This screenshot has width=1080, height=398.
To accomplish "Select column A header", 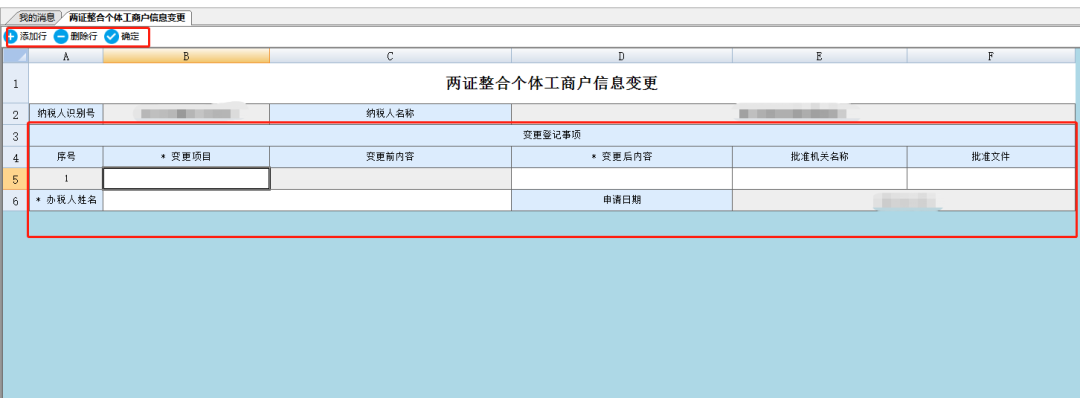I will tap(66, 56).
